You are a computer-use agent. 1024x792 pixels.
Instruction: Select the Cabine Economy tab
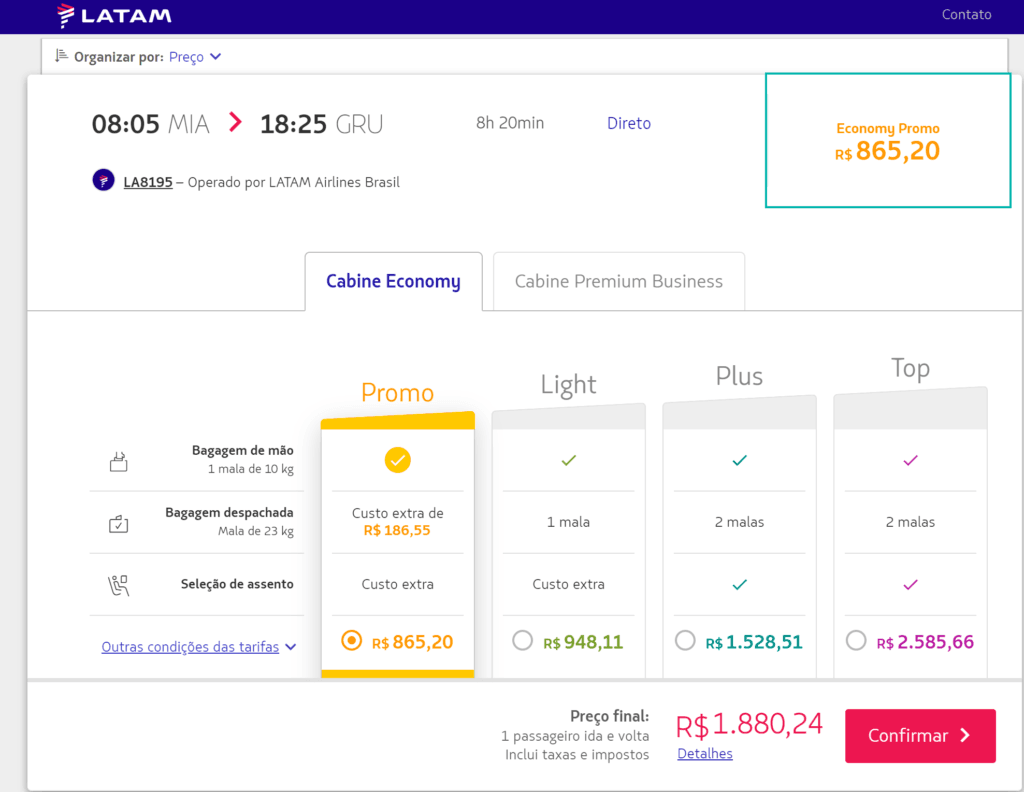pyautogui.click(x=393, y=281)
